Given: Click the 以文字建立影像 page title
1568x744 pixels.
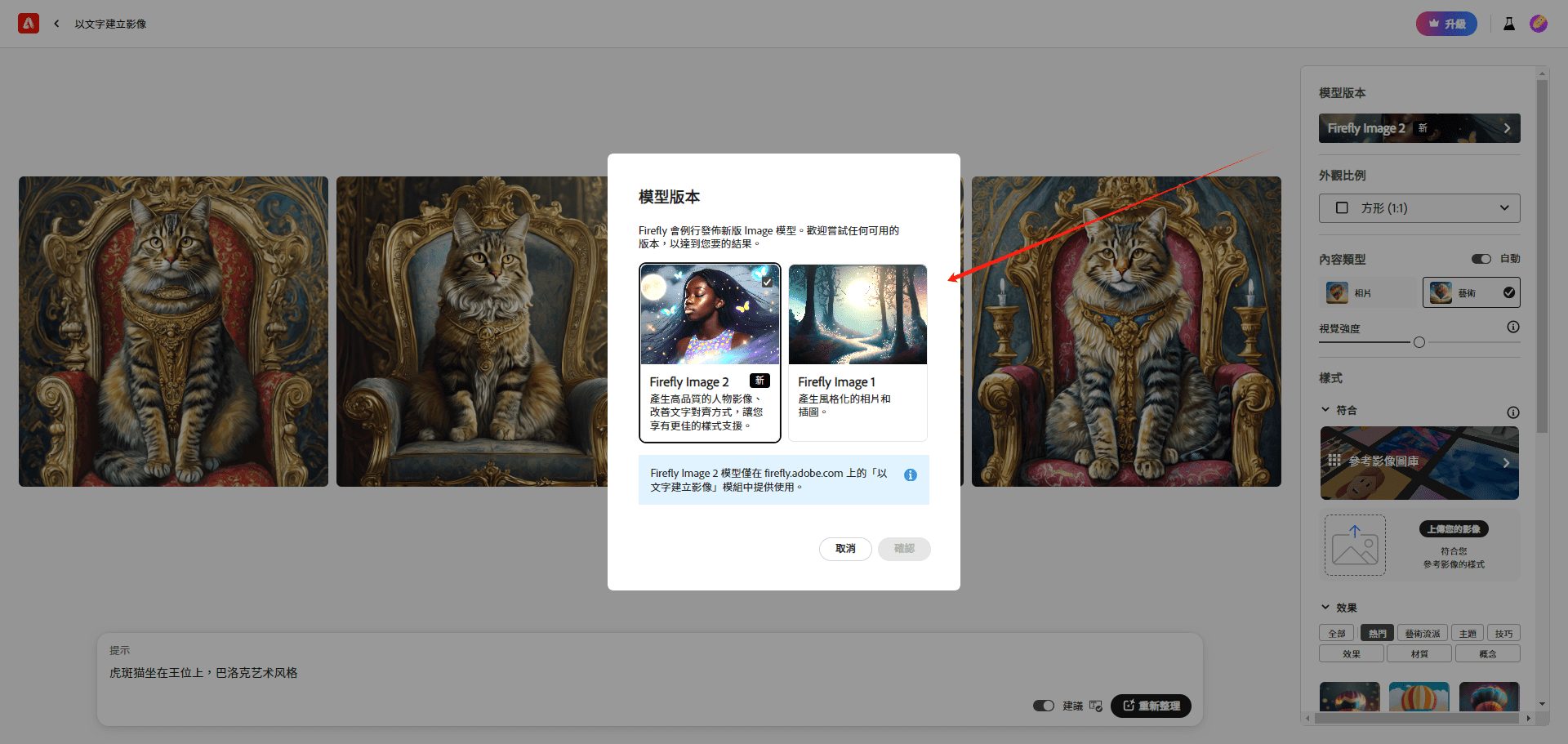Looking at the screenshot, I should coord(110,24).
